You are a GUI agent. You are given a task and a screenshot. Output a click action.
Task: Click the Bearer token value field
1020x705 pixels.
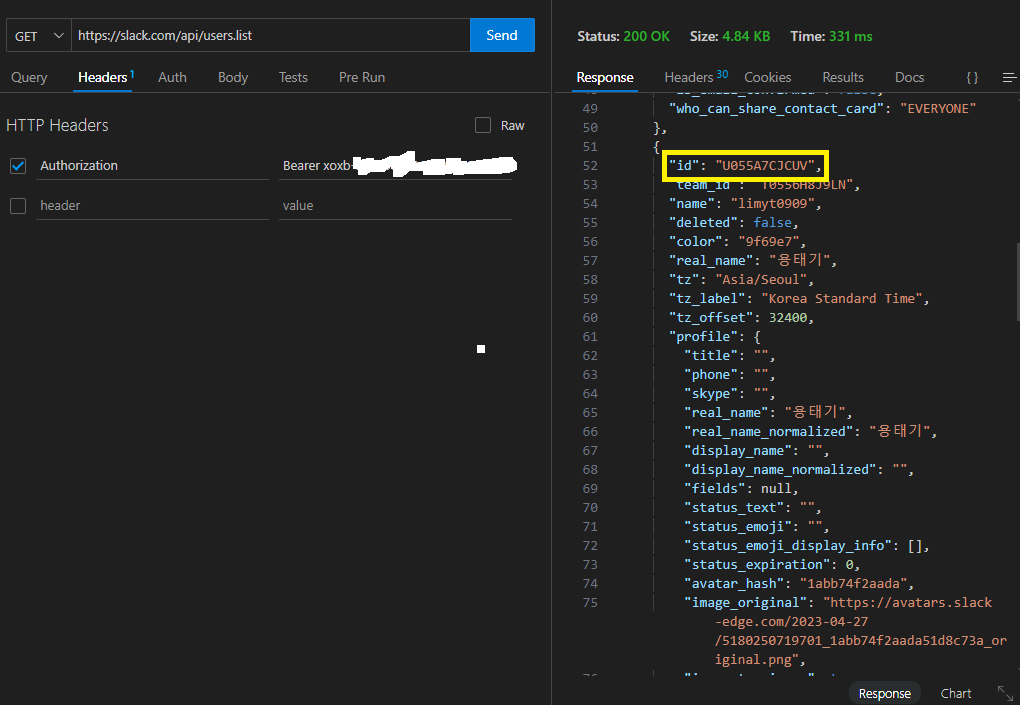pos(396,166)
